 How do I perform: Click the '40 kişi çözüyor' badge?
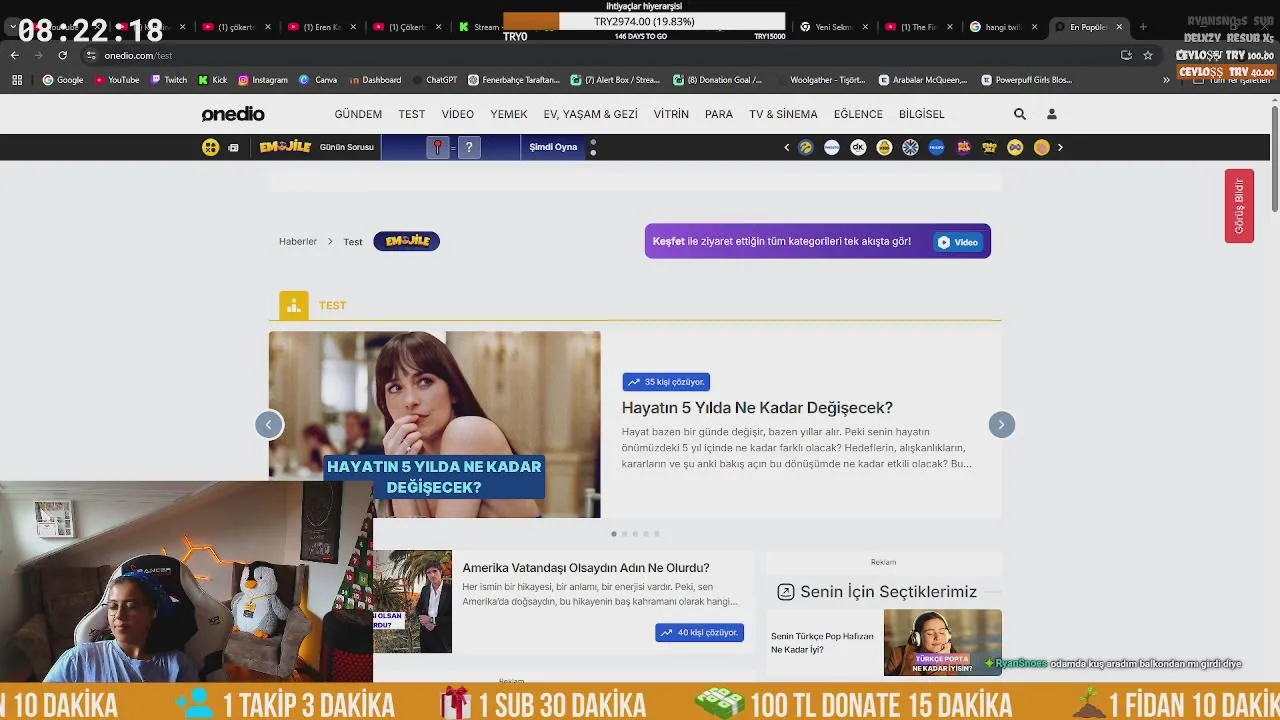point(699,633)
